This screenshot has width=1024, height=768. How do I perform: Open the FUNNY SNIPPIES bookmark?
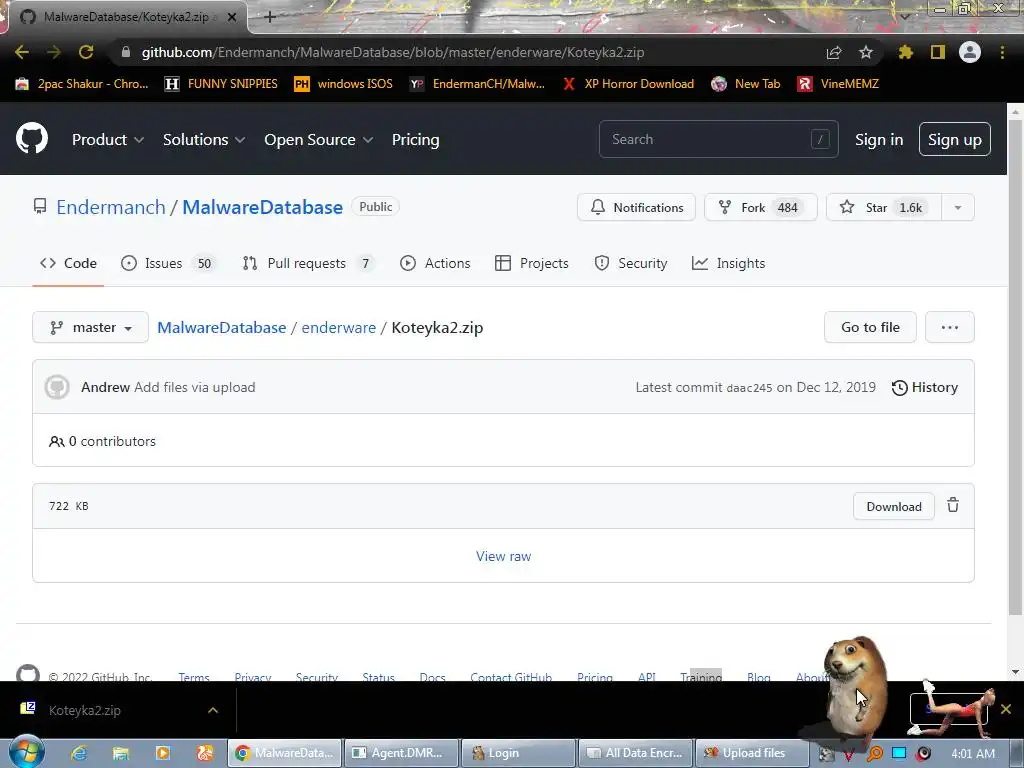tap(221, 84)
